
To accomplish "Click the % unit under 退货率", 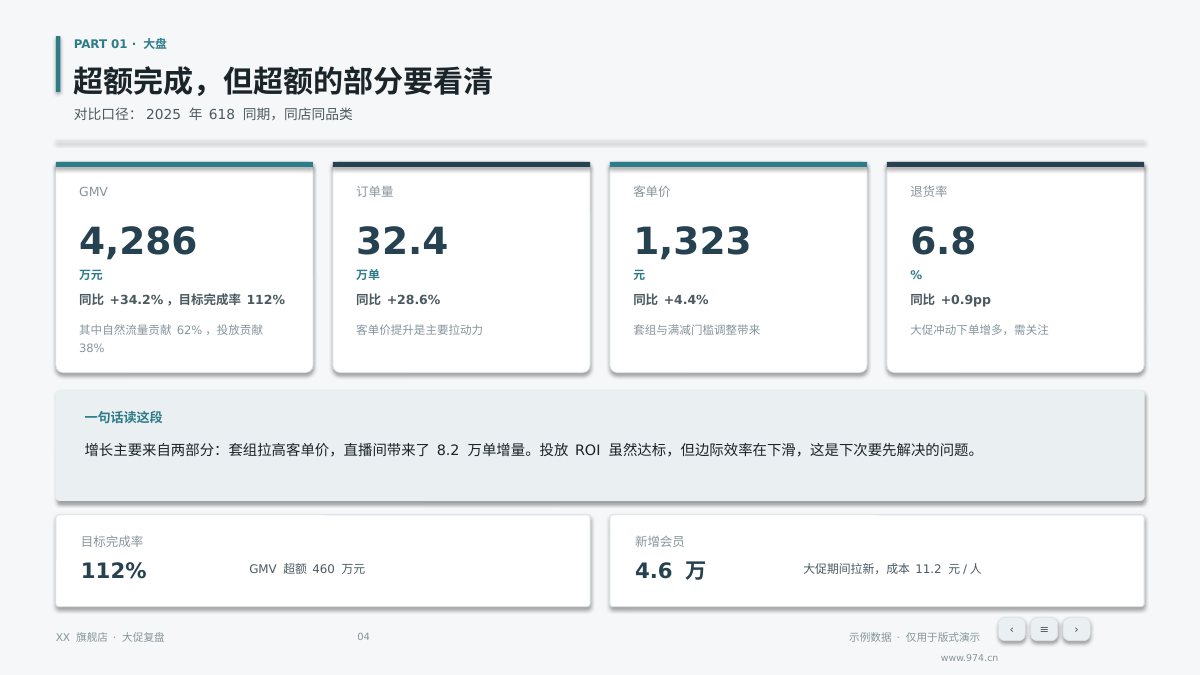I will click(916, 275).
